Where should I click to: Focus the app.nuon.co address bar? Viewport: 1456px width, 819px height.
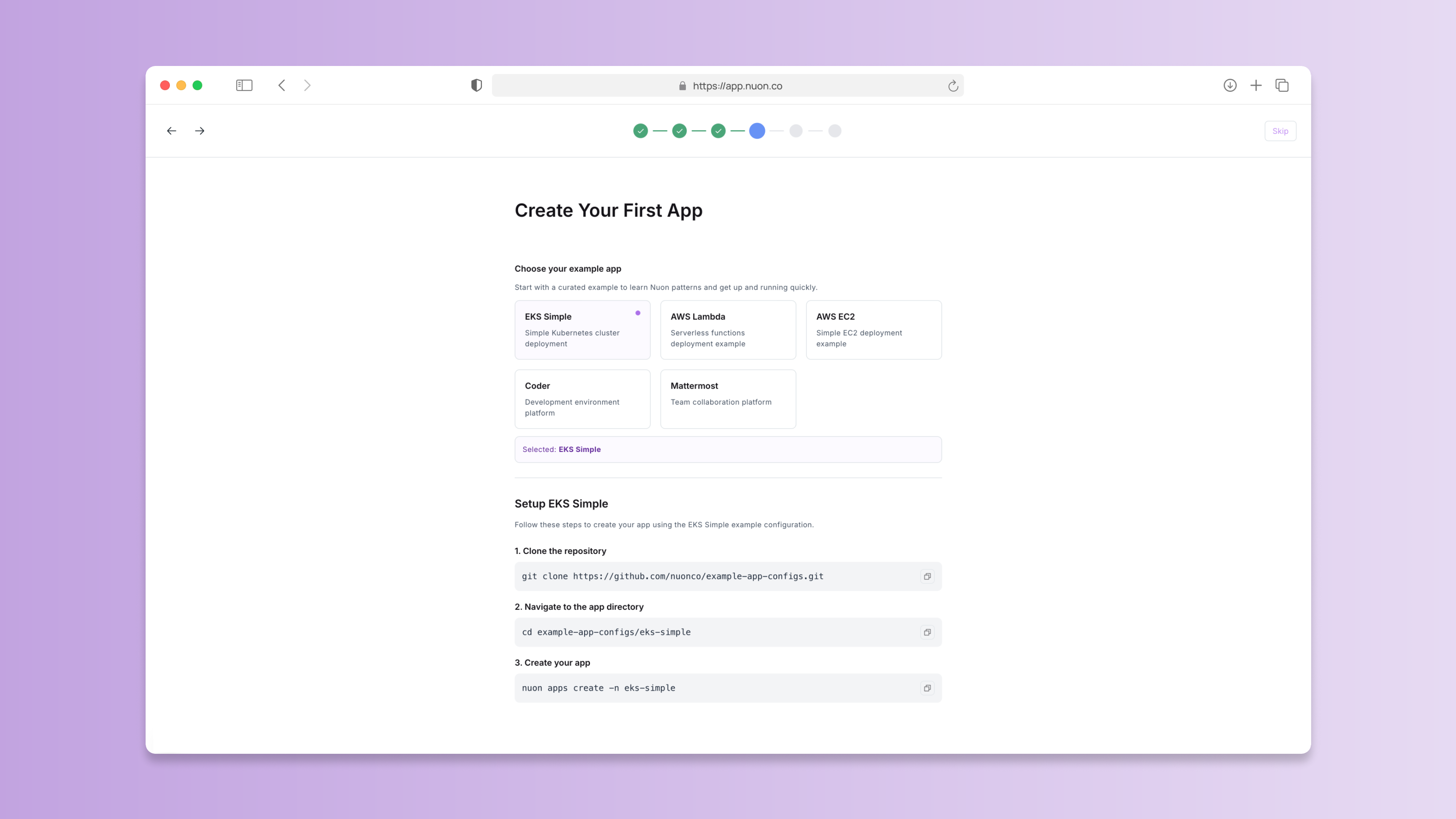728,85
